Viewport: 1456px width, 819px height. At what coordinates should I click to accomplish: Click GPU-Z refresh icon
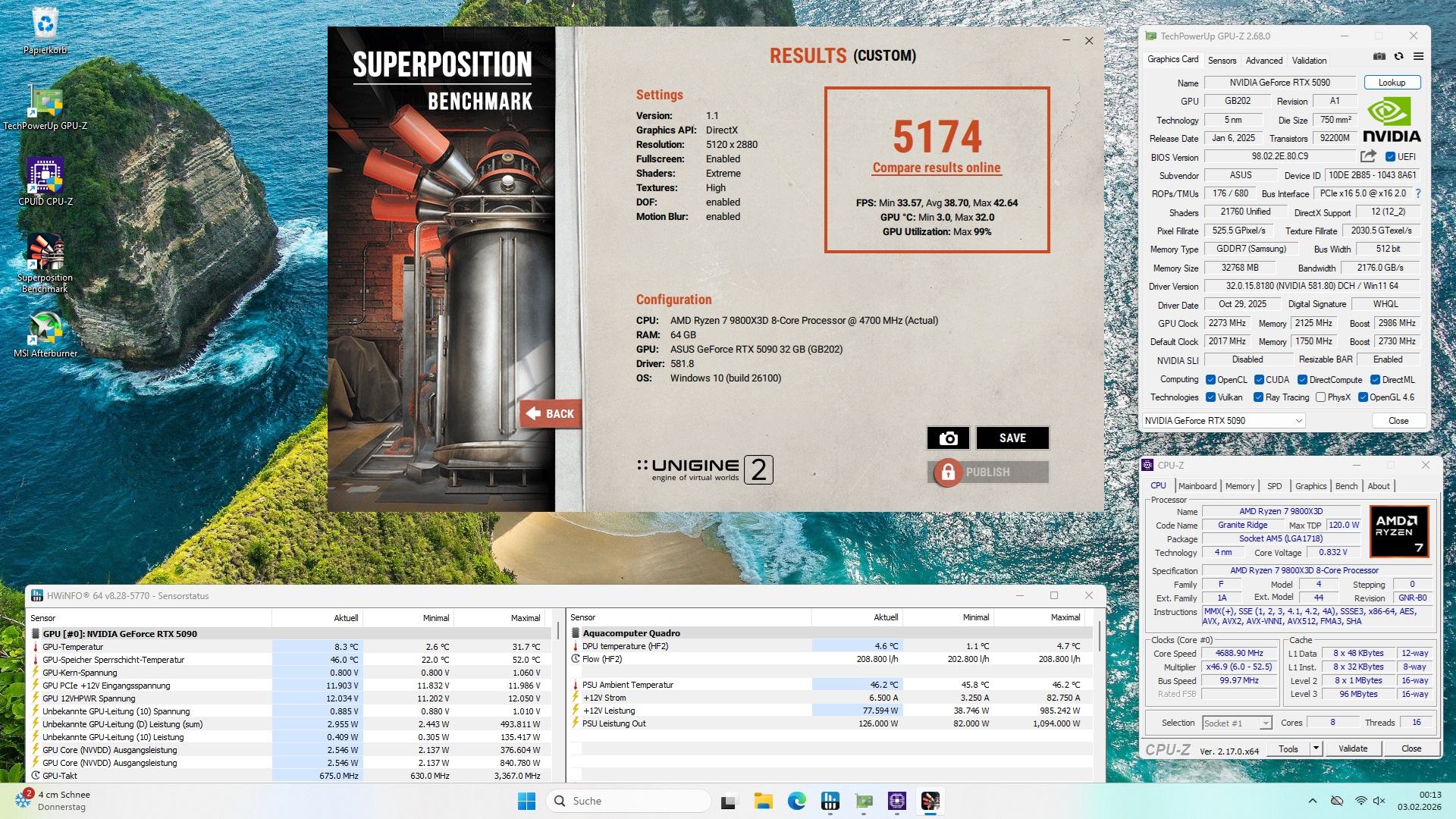pos(1399,57)
